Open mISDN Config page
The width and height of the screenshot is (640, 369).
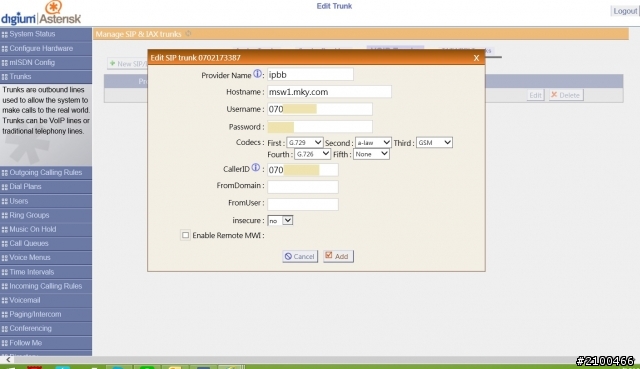point(46,62)
